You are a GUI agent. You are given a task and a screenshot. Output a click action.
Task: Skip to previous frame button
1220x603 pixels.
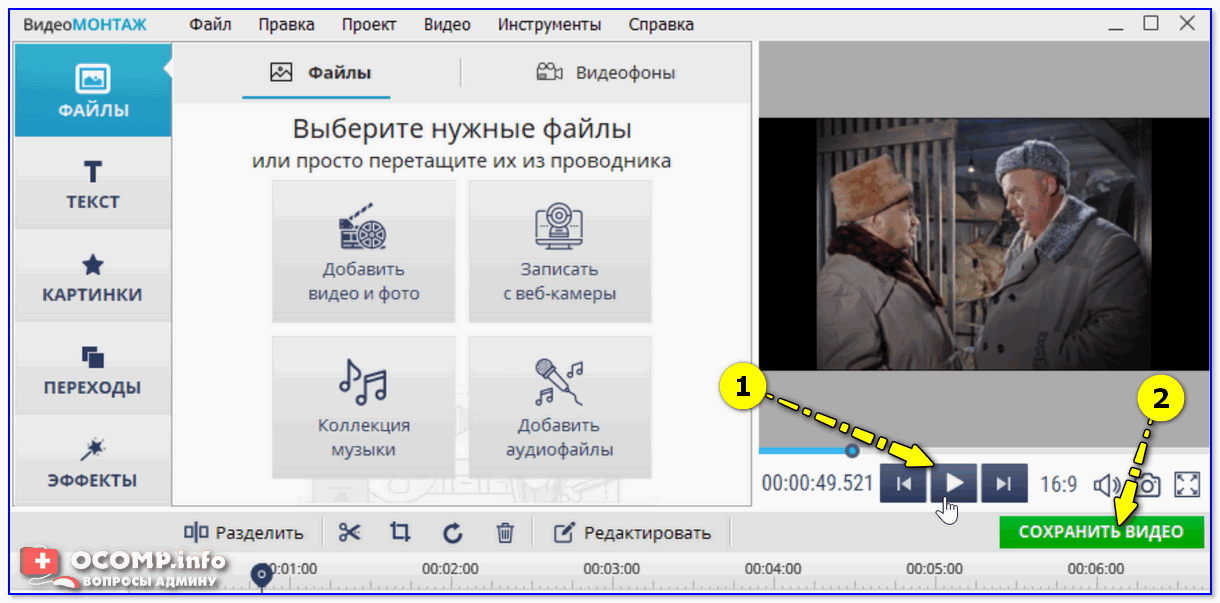click(903, 485)
